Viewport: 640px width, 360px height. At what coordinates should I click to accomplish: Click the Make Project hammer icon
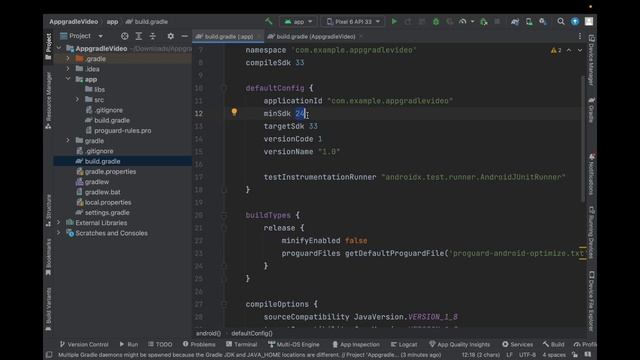tap(269, 21)
